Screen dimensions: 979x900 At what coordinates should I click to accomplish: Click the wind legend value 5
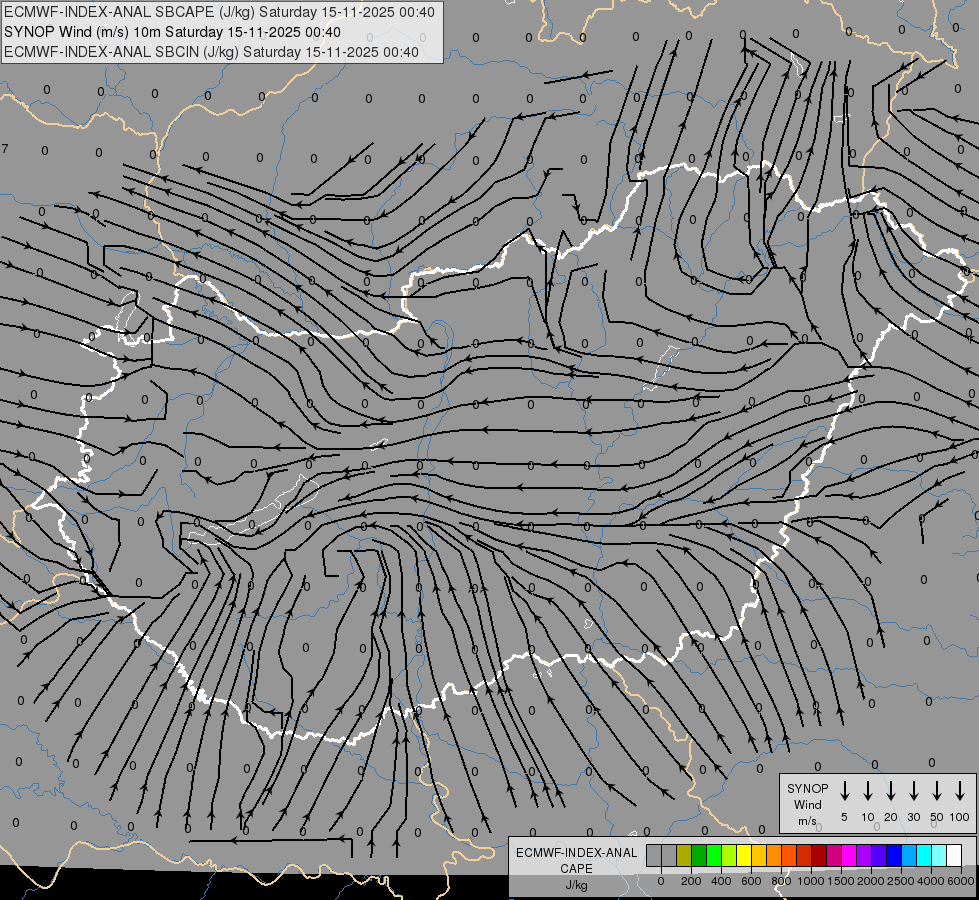point(844,817)
